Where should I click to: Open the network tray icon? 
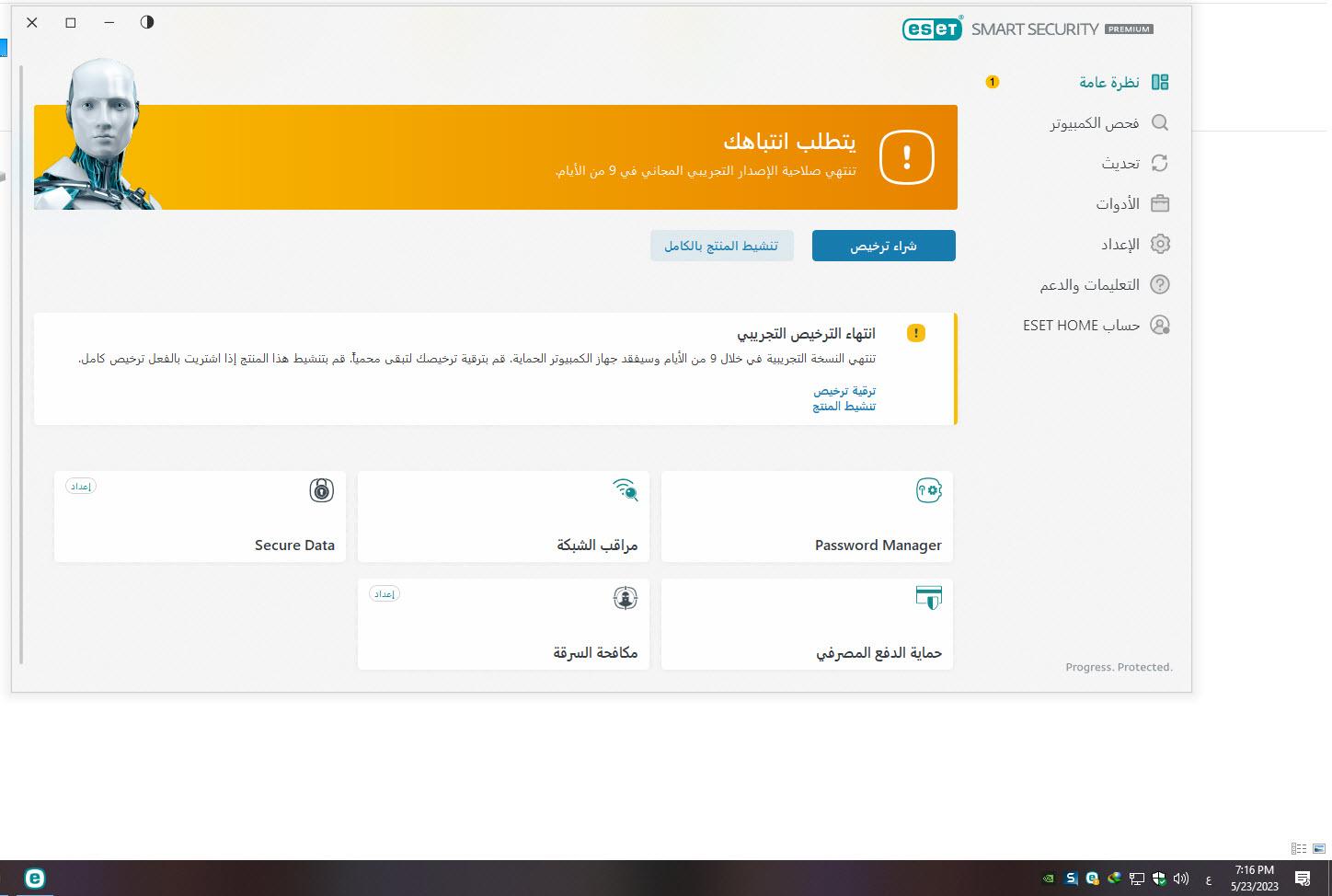coord(1137,879)
